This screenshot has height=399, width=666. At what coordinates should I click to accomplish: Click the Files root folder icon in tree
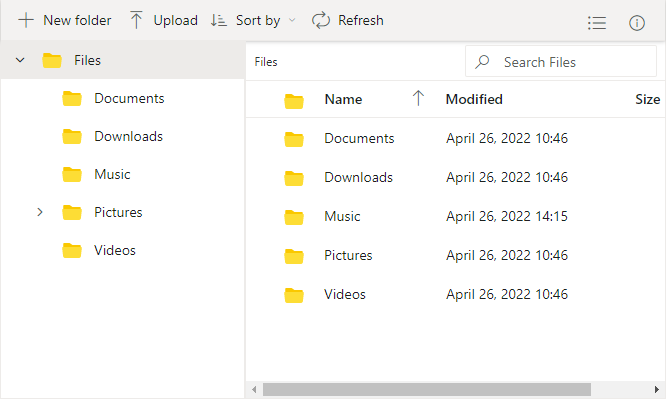[x=52, y=60]
